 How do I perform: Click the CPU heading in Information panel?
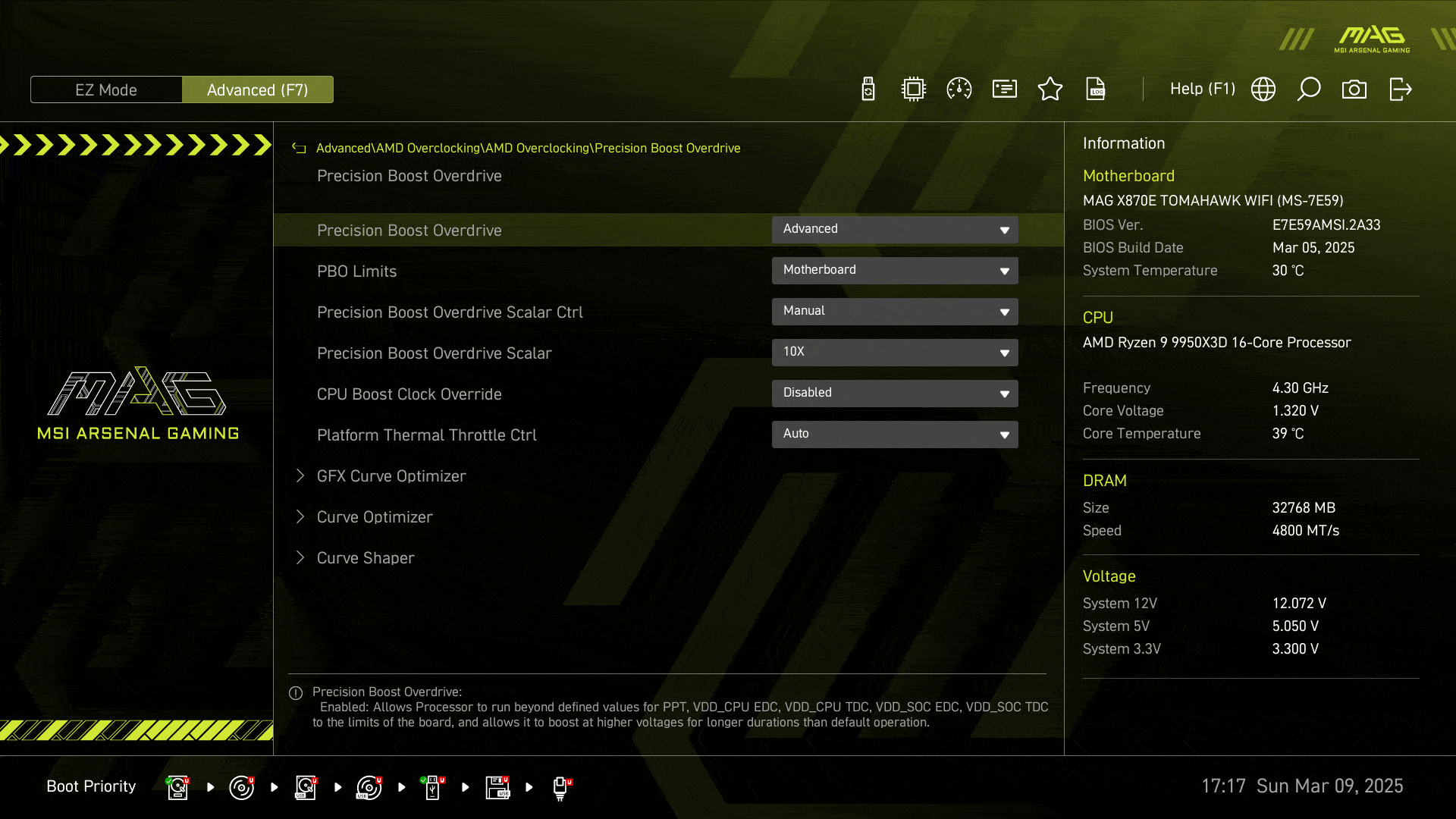pyautogui.click(x=1098, y=318)
